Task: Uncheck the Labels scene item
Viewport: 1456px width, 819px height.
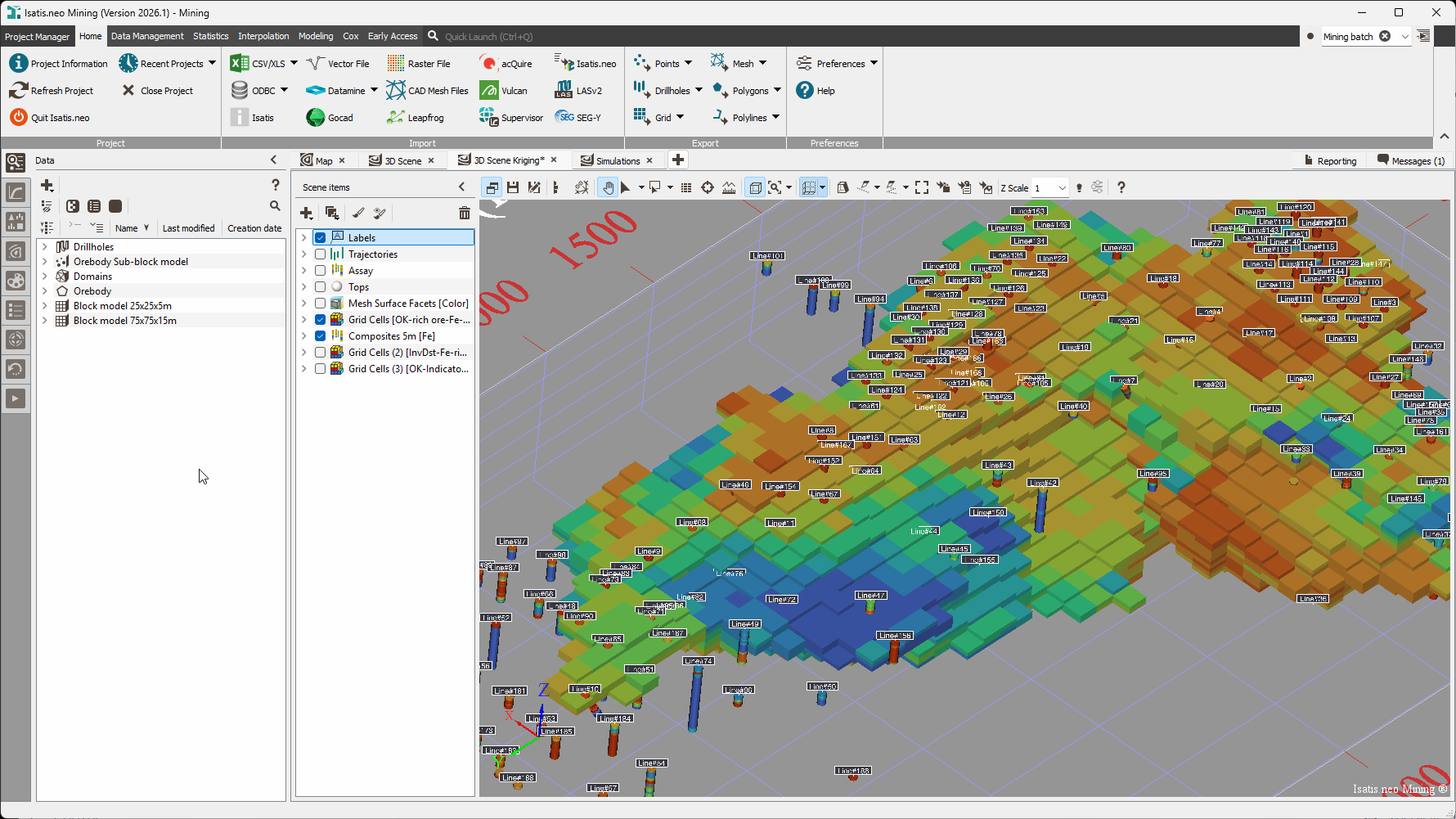Action: click(x=321, y=238)
